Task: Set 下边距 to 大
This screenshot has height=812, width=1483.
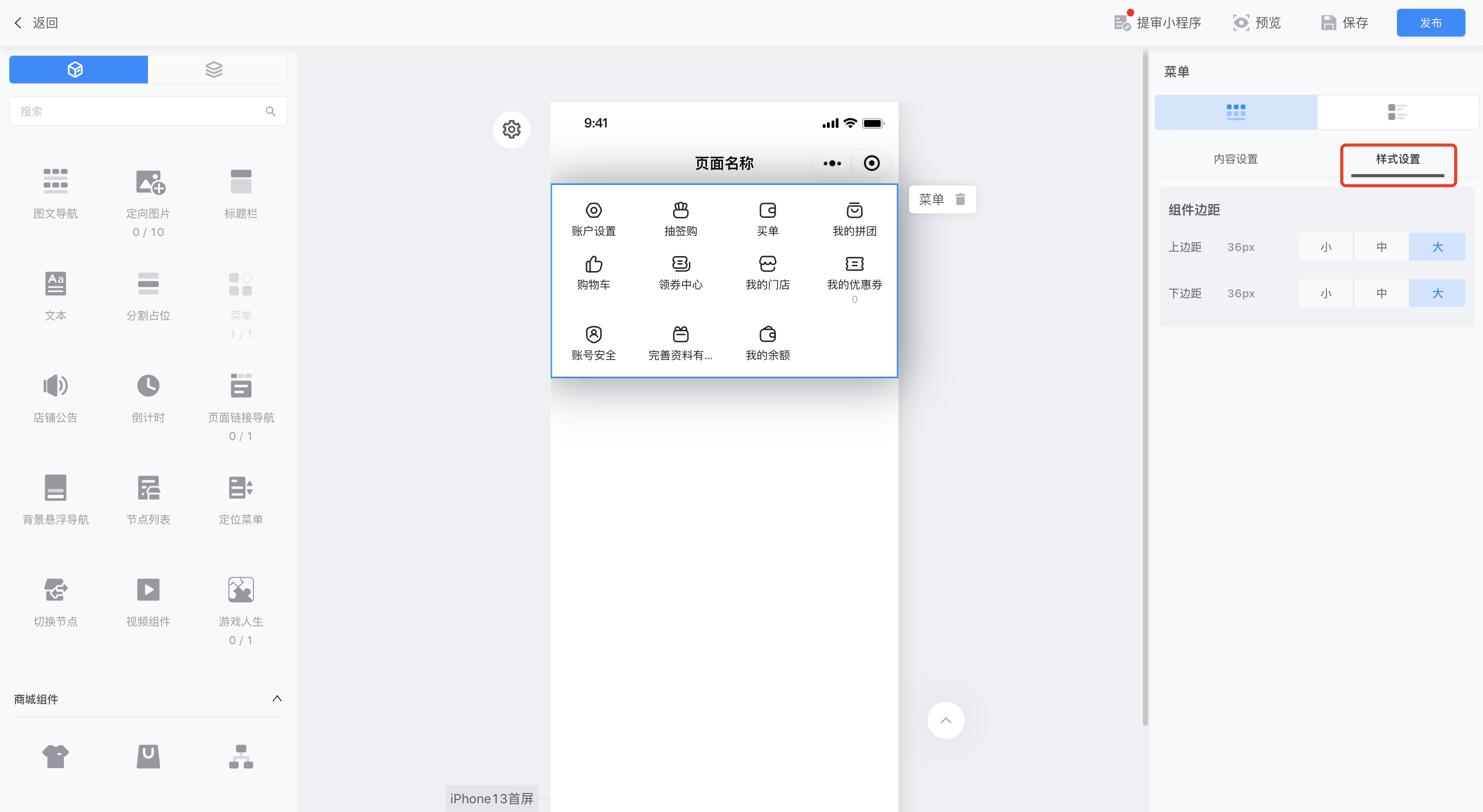Action: pyautogui.click(x=1437, y=294)
